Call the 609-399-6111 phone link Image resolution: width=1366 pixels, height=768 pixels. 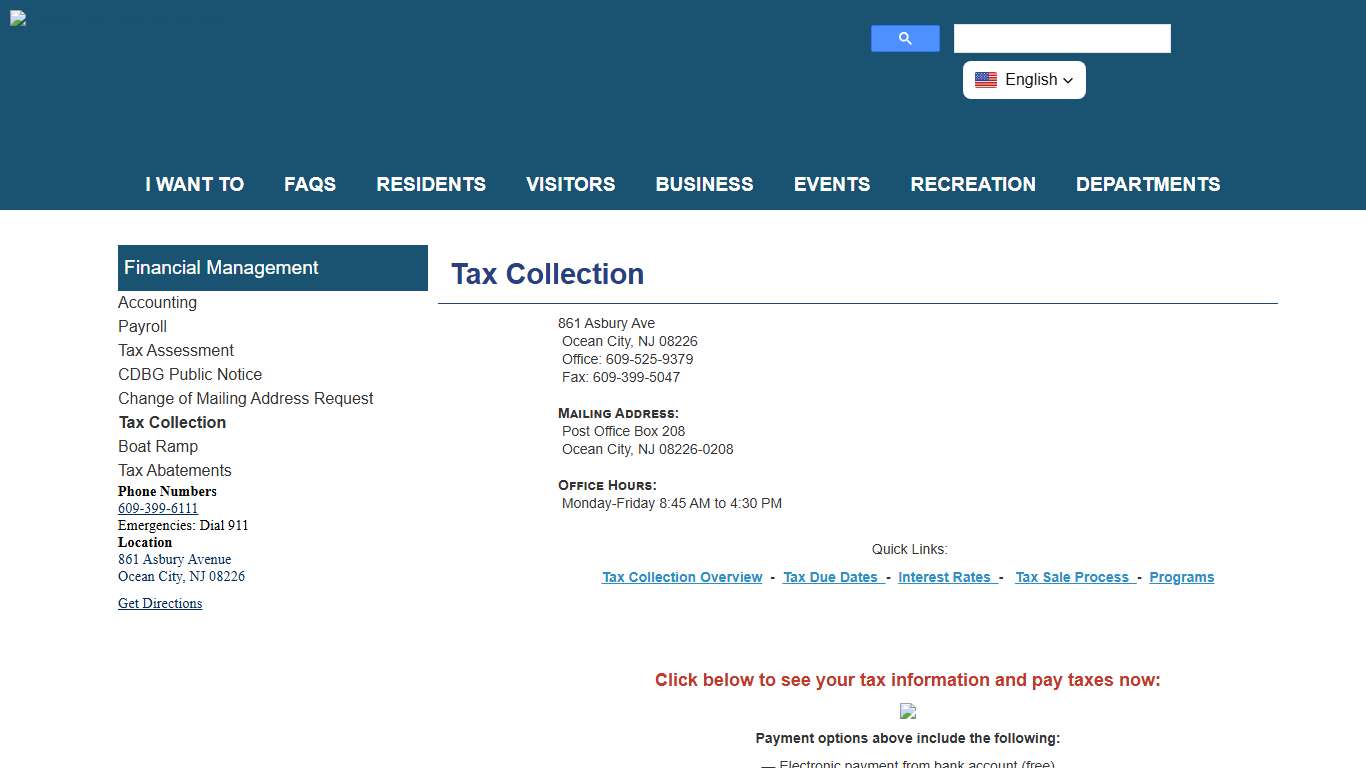[x=158, y=508]
